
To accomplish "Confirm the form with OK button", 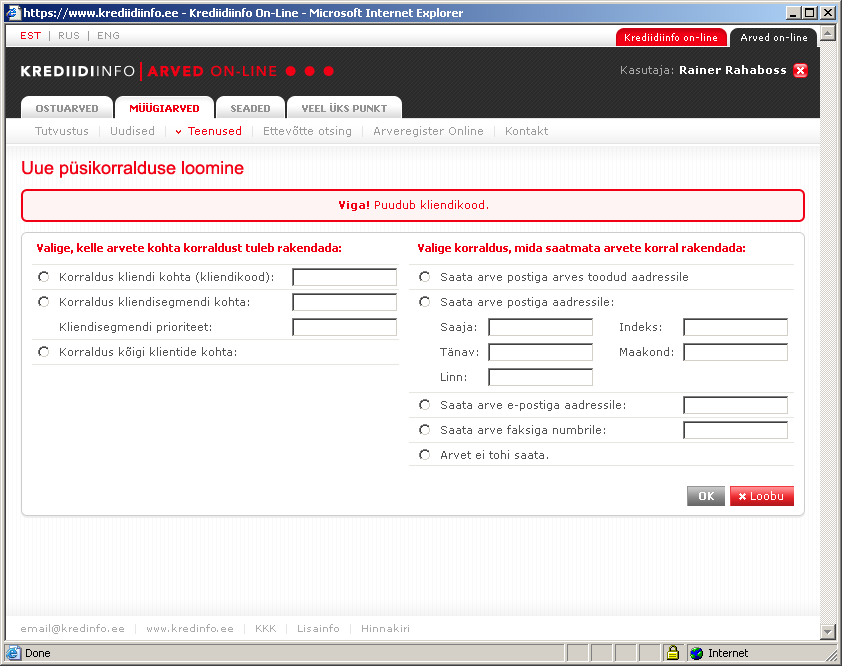I will pyautogui.click(x=706, y=496).
